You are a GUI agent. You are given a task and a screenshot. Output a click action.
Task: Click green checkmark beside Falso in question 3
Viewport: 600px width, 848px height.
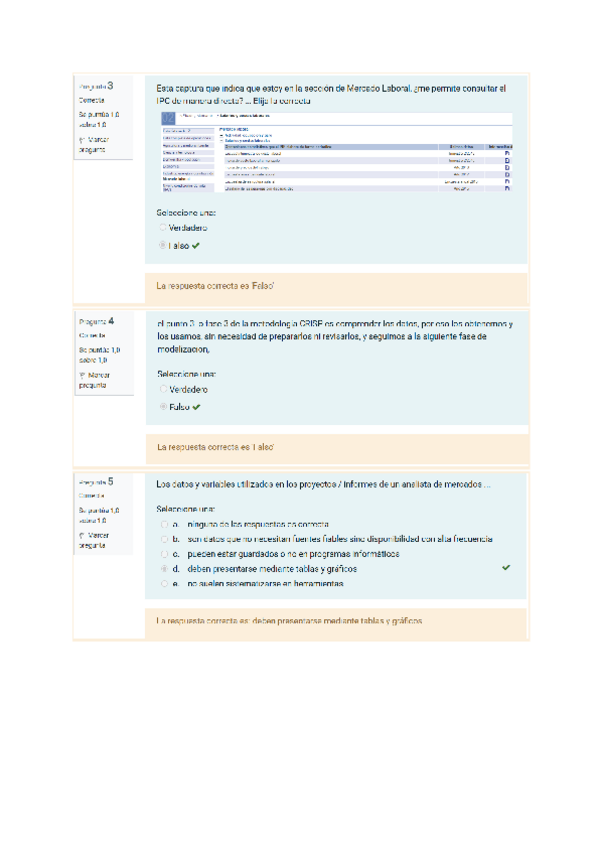coord(196,245)
